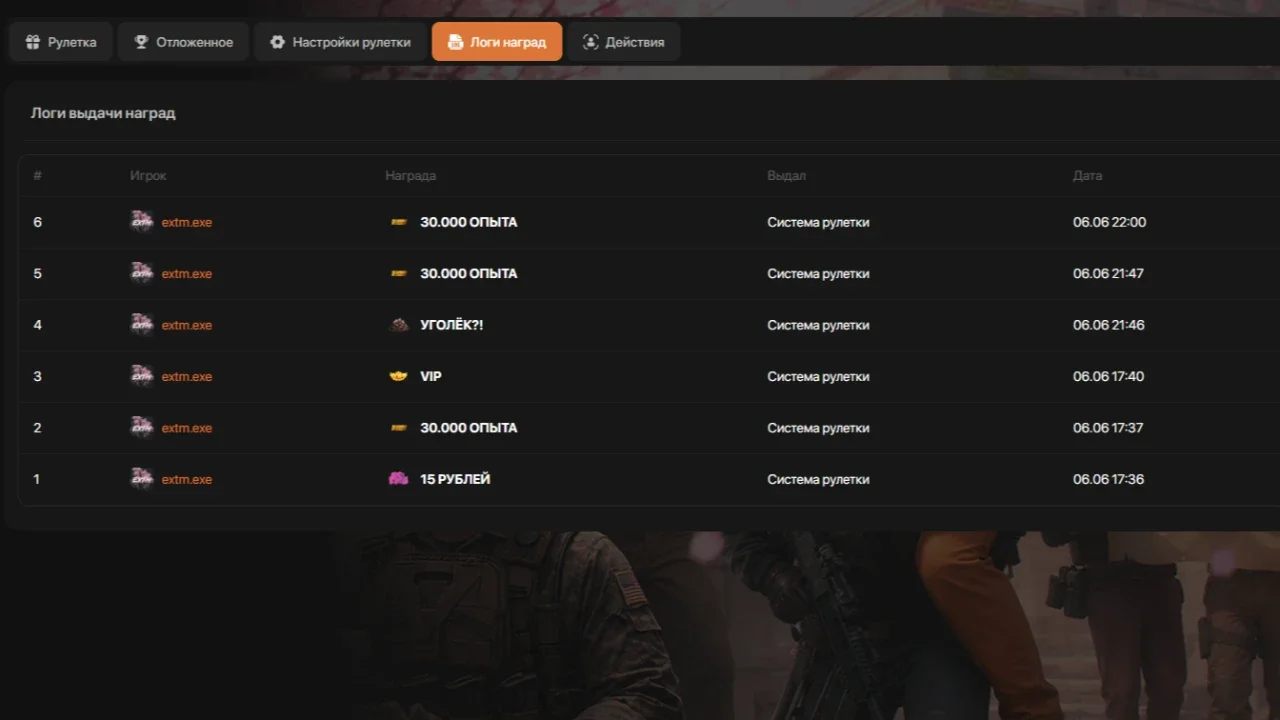Click the trophy icon on Отложенное tab
Screen dimensions: 1280x720
tap(141, 42)
